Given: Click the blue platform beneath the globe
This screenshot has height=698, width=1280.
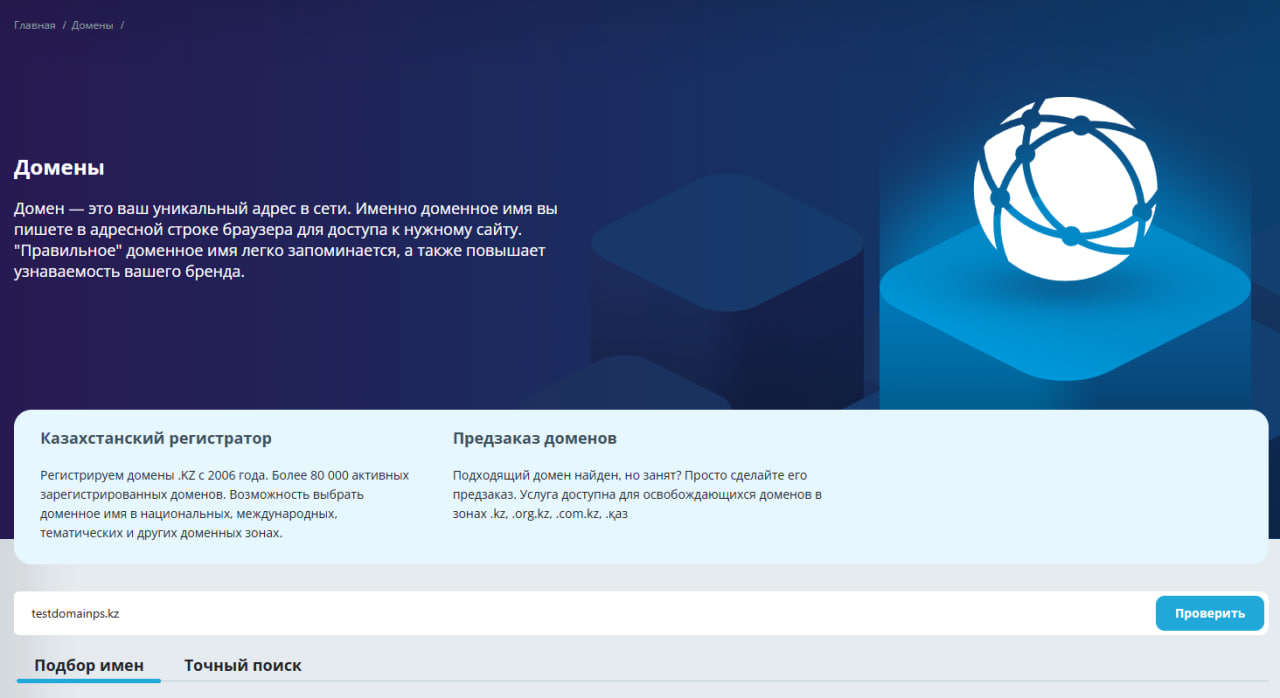Looking at the screenshot, I should click(x=1065, y=320).
